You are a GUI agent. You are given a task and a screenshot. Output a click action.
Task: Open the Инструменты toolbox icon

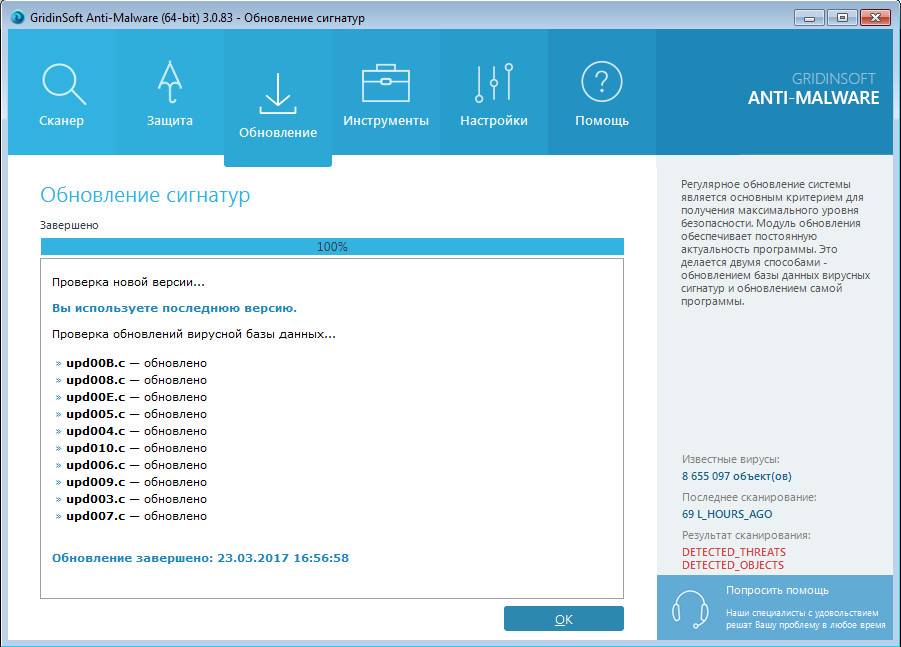[x=386, y=83]
